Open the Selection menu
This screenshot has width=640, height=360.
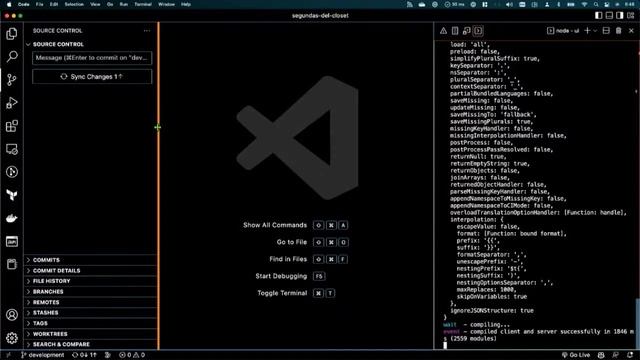tap(74, 4)
